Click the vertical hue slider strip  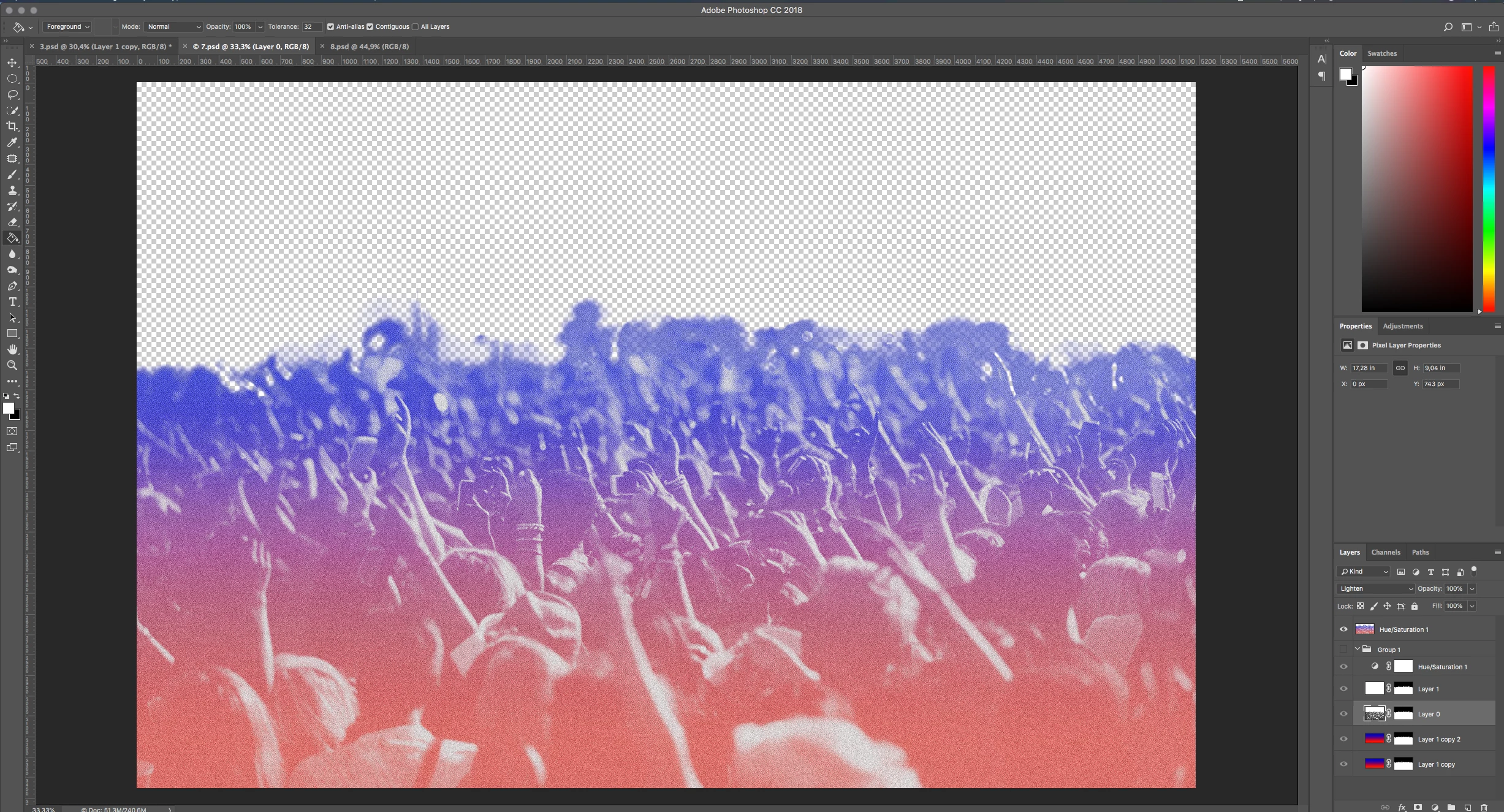point(1489,189)
